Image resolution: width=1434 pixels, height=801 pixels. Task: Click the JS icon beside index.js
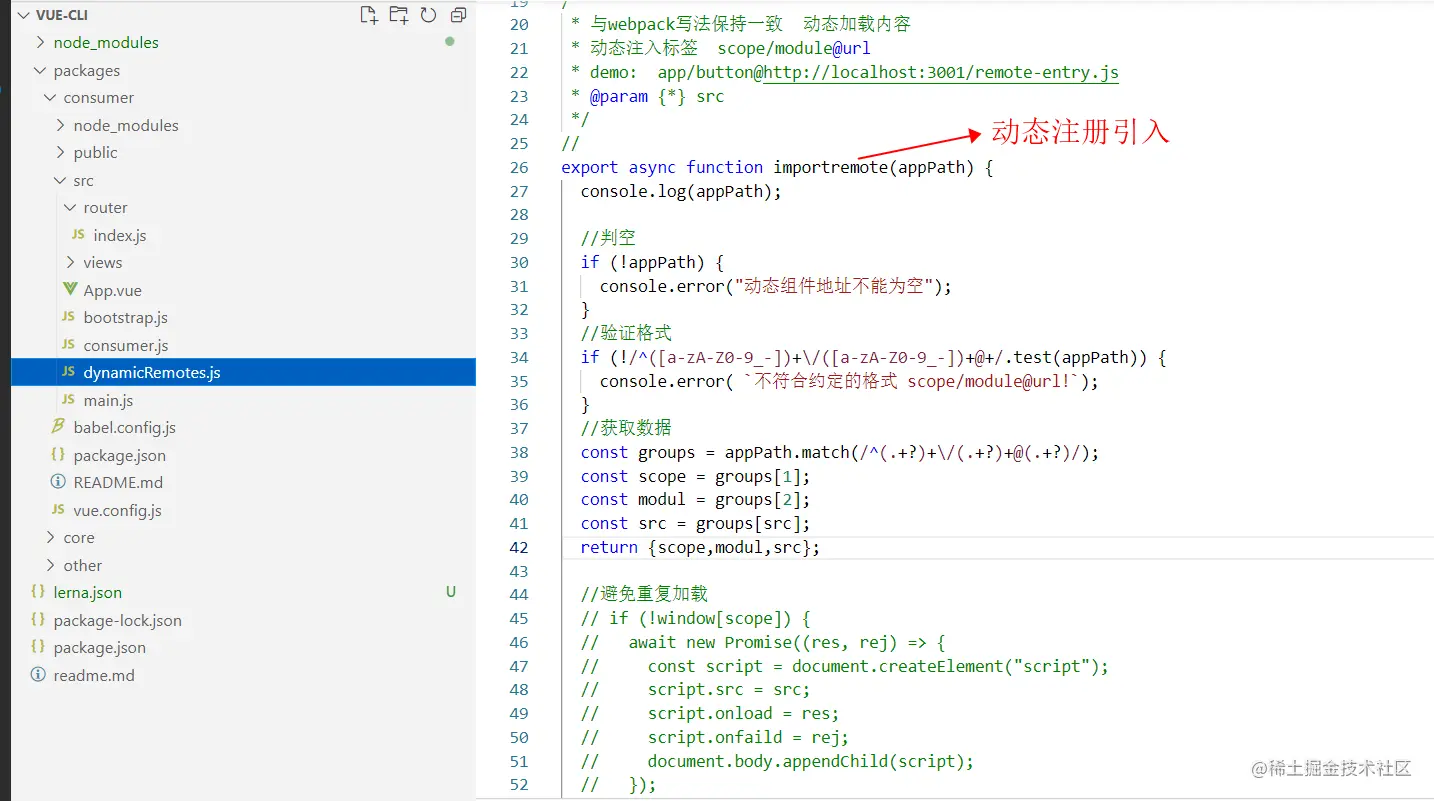[78, 235]
